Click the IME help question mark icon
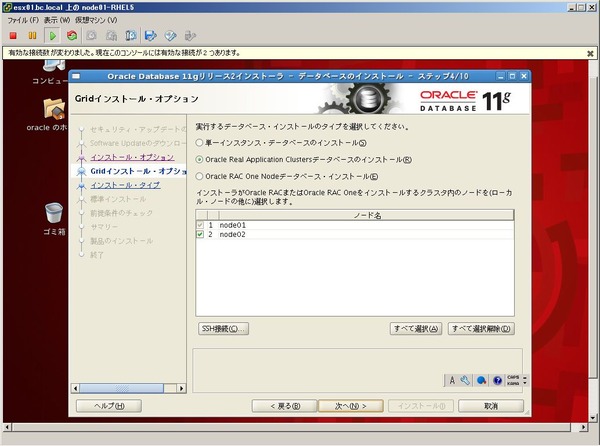The image size is (600, 446). [x=497, y=380]
